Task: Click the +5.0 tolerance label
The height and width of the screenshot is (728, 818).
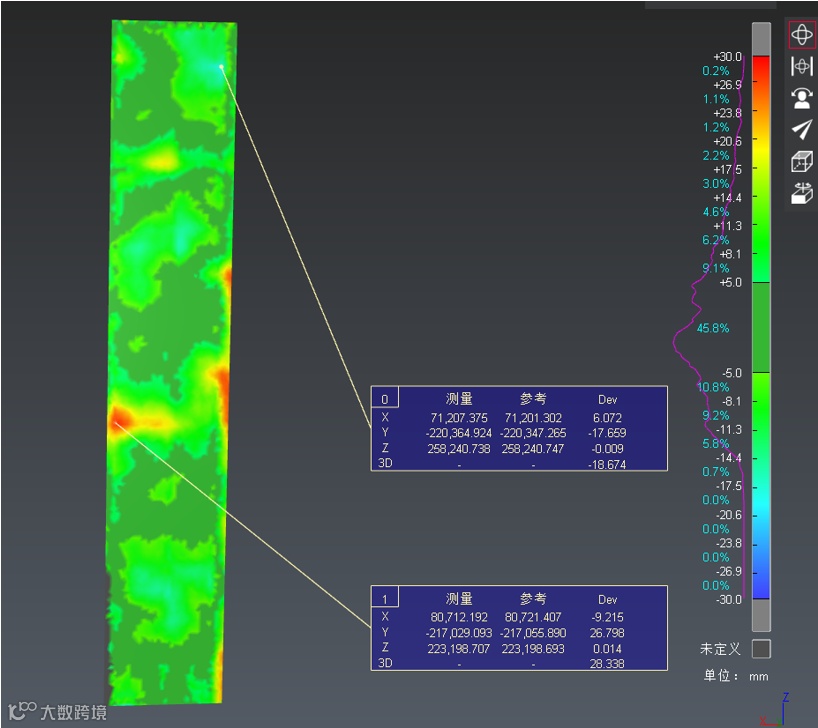Action: tap(730, 282)
